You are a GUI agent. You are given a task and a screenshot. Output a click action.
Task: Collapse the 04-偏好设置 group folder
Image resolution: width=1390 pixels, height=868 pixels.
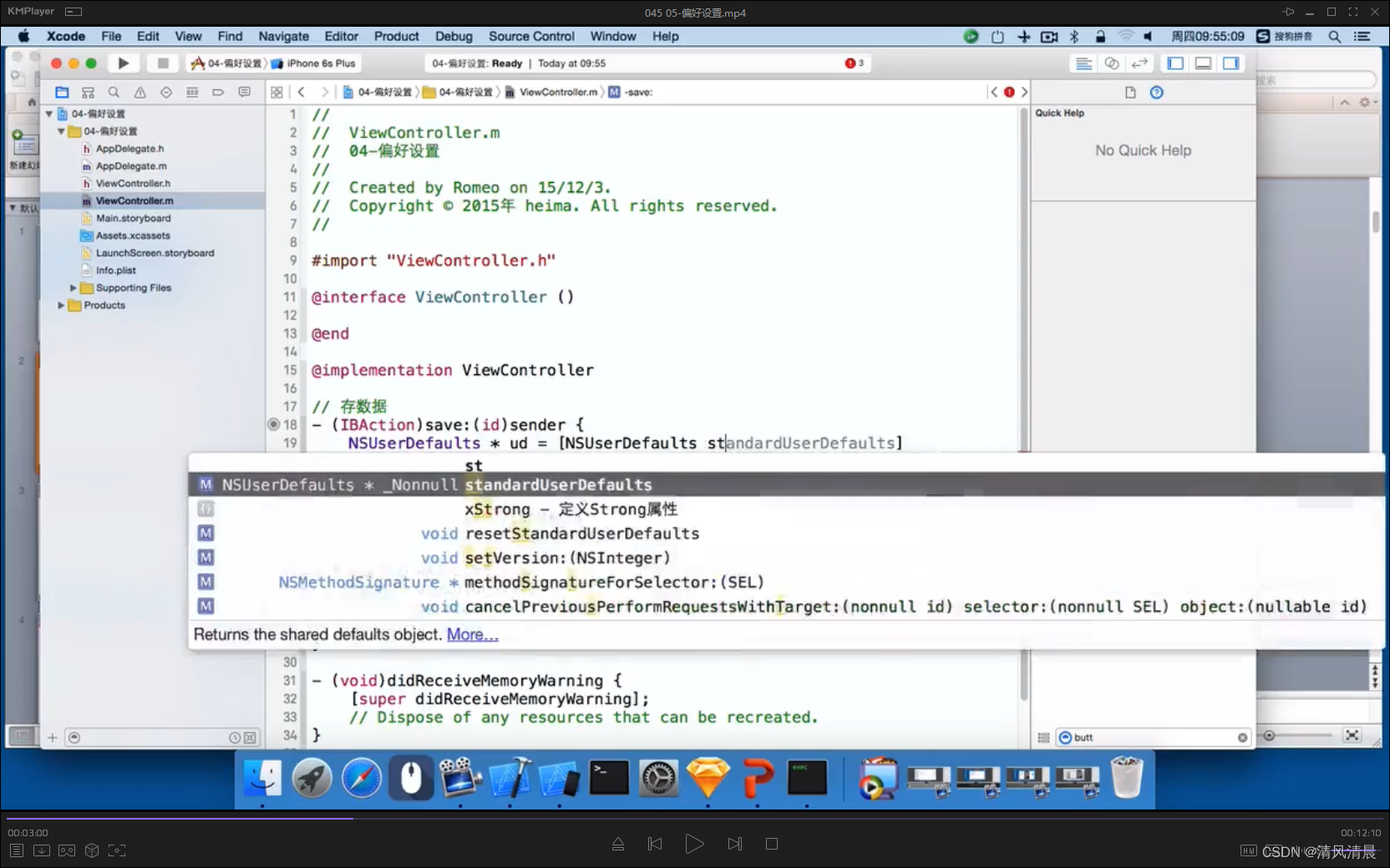click(61, 132)
